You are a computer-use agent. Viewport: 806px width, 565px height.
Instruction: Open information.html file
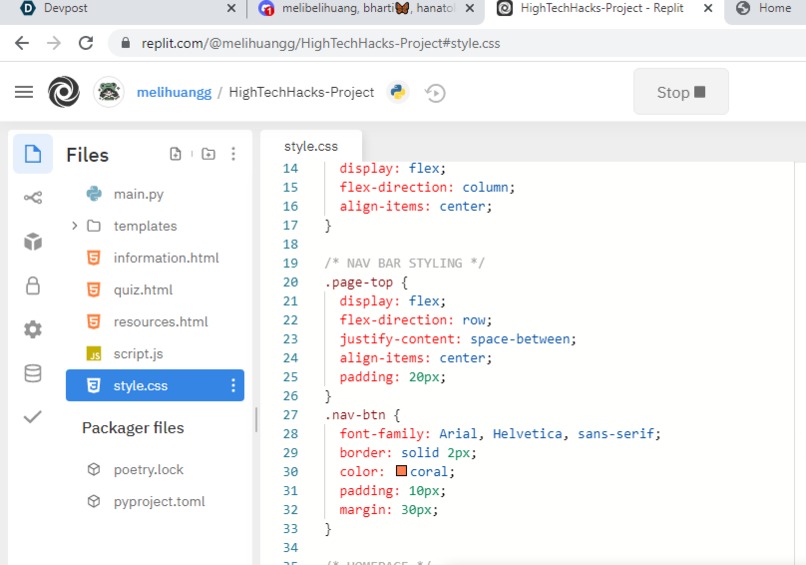(x=155, y=258)
